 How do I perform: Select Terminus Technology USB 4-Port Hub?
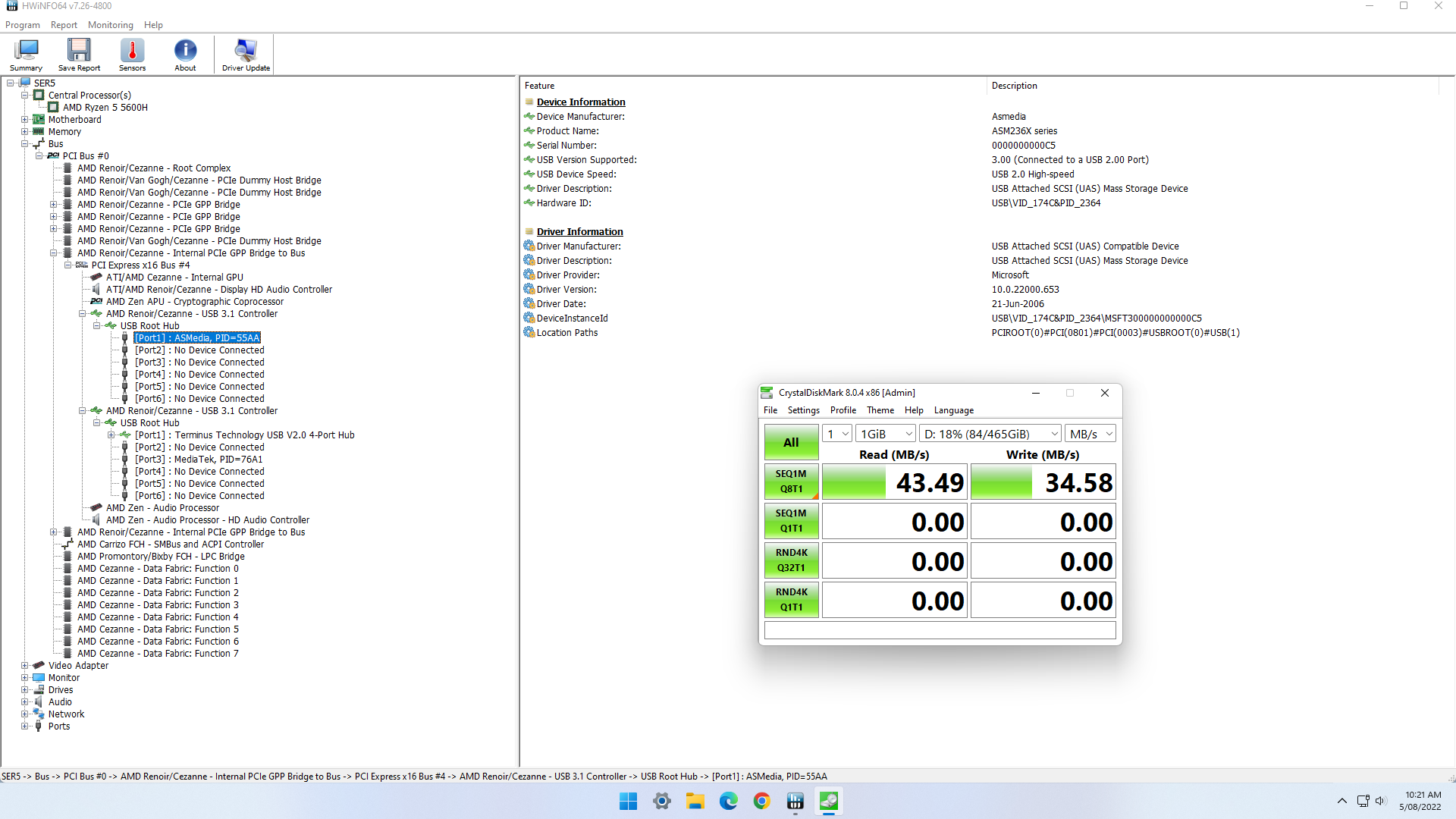click(245, 435)
